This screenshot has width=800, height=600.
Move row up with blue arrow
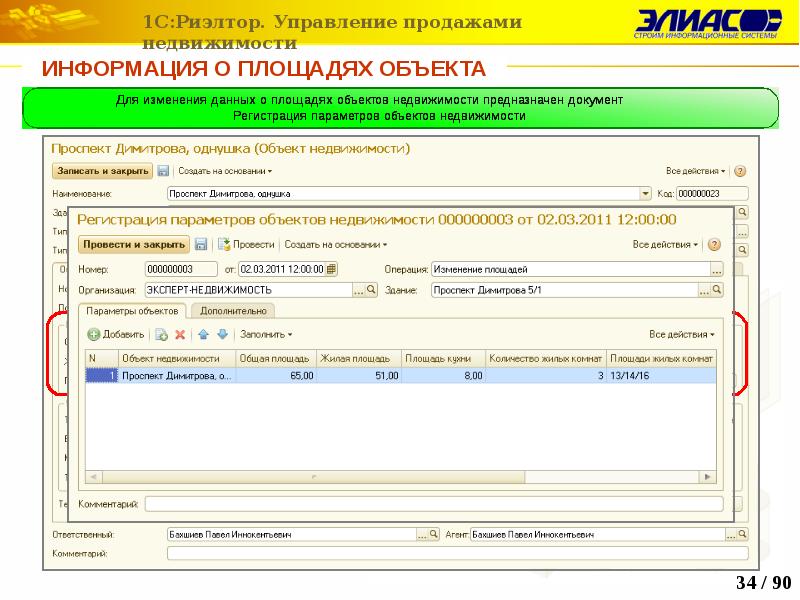click(x=203, y=335)
